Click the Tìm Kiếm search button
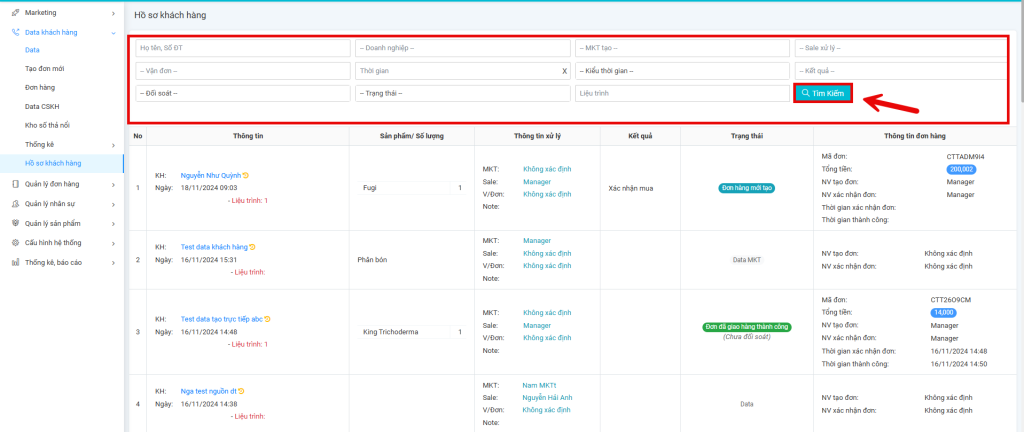Viewport: 1024px width, 432px height. pyautogui.click(x=822, y=93)
